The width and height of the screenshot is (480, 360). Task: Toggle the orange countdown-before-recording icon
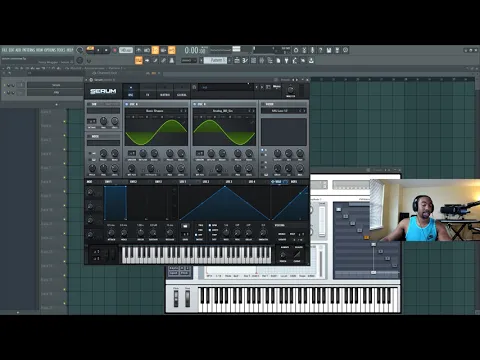pyautogui.click(x=155, y=50)
